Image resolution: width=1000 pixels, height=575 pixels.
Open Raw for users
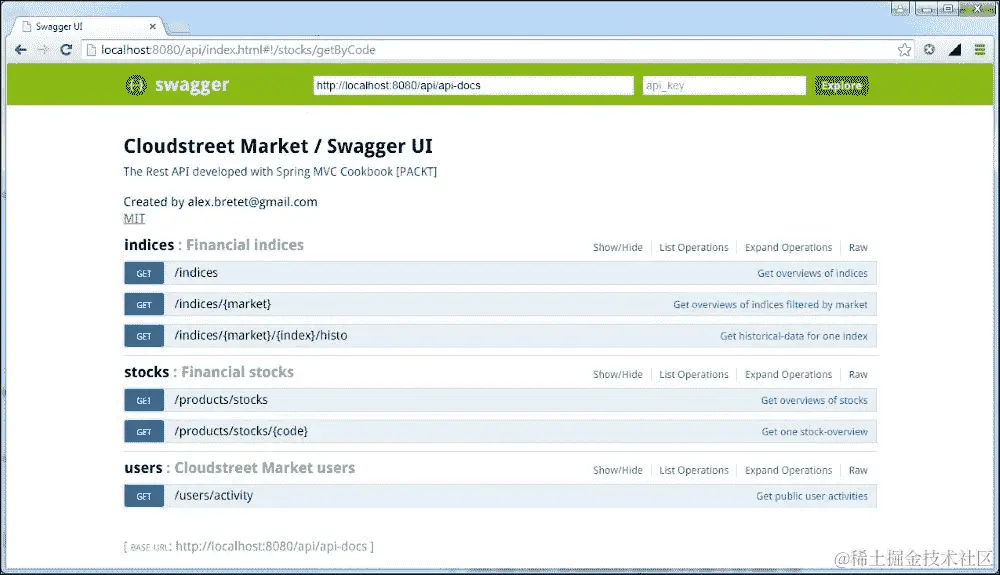tap(858, 470)
